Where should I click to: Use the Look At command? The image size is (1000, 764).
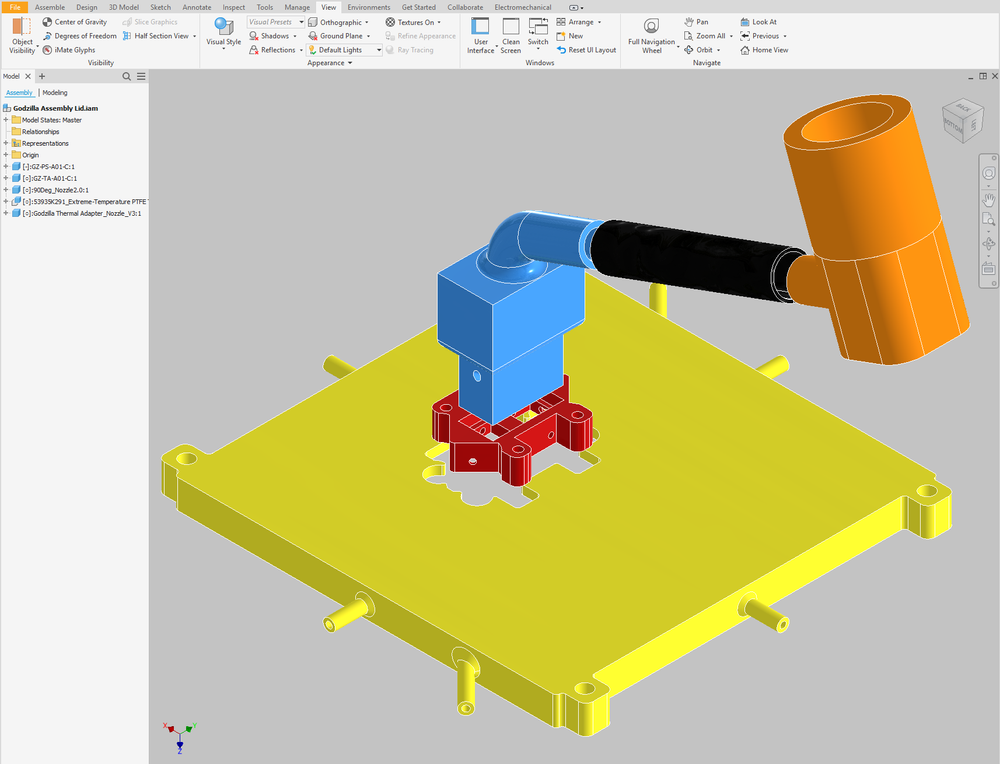click(x=758, y=22)
